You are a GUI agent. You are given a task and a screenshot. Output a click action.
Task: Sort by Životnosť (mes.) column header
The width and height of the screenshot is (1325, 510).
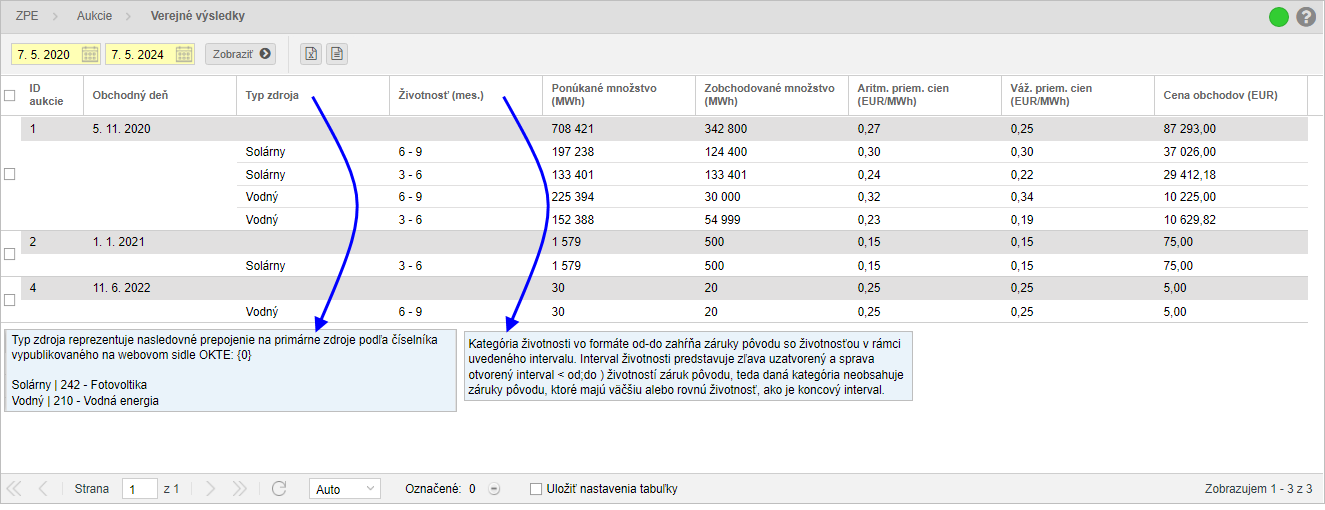point(466,95)
